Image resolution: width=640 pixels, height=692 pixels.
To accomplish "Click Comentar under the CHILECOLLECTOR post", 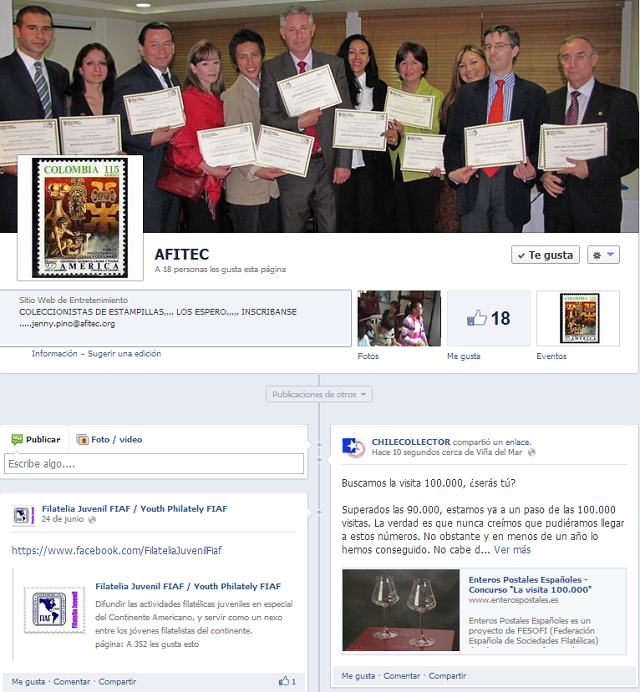I will 402,676.
